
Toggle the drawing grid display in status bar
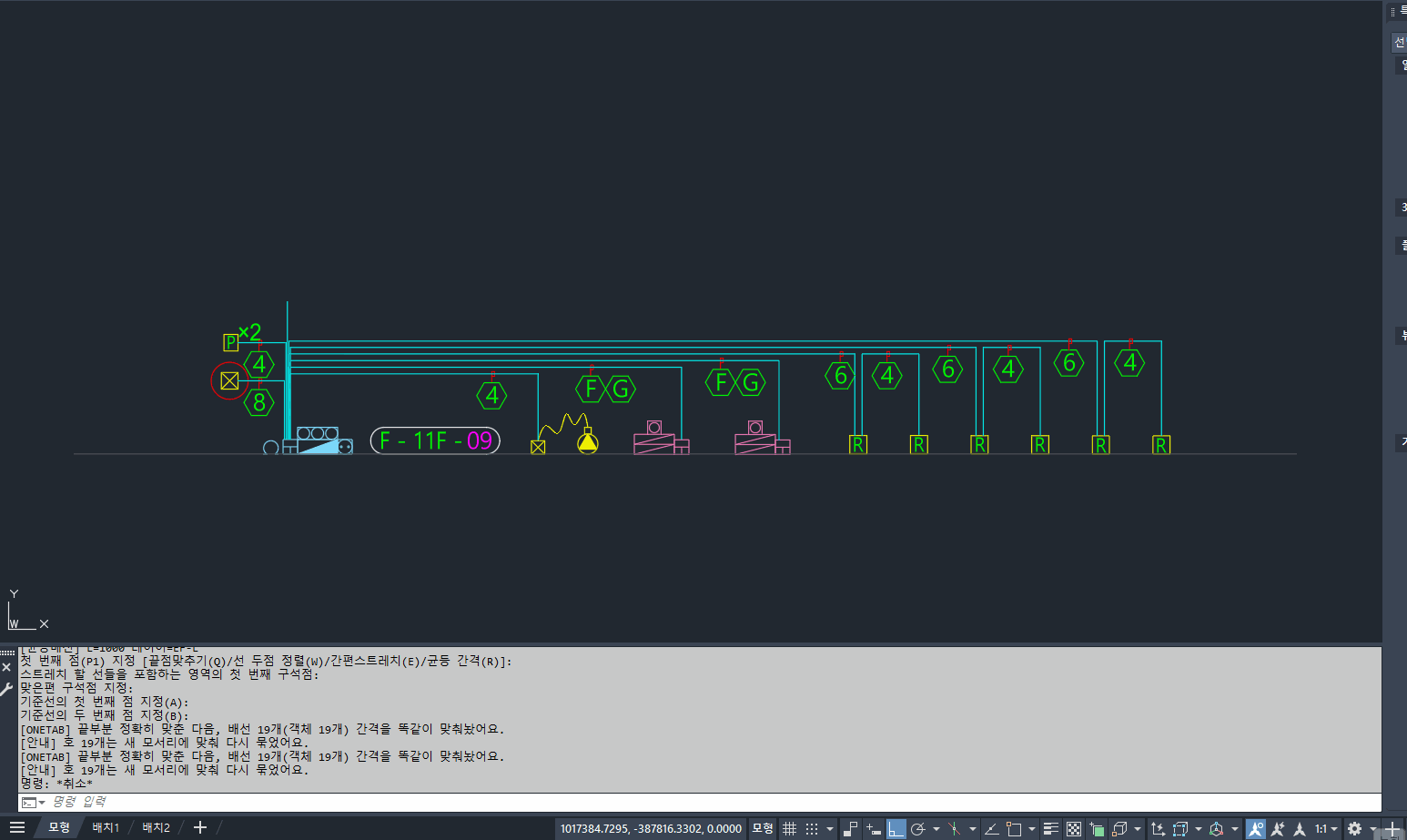tap(789, 828)
